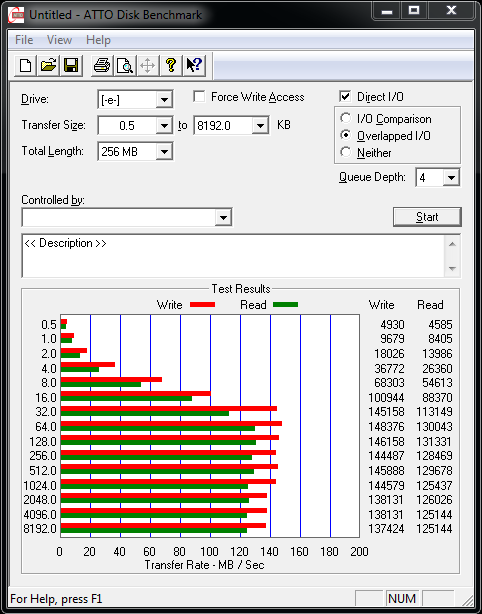Screen dimensions: 482x614
Task: Click inside the Description text box
Action: click(233, 256)
